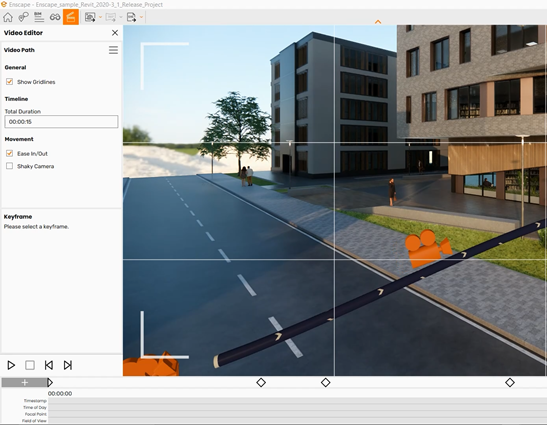Toggle the orange Video Editor clapperboard icon
This screenshot has height=425, width=547.
(x=71, y=17)
